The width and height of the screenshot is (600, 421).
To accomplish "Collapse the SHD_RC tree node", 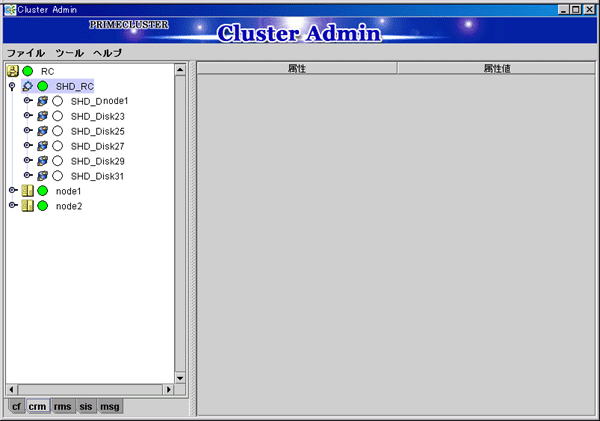I will 12,86.
